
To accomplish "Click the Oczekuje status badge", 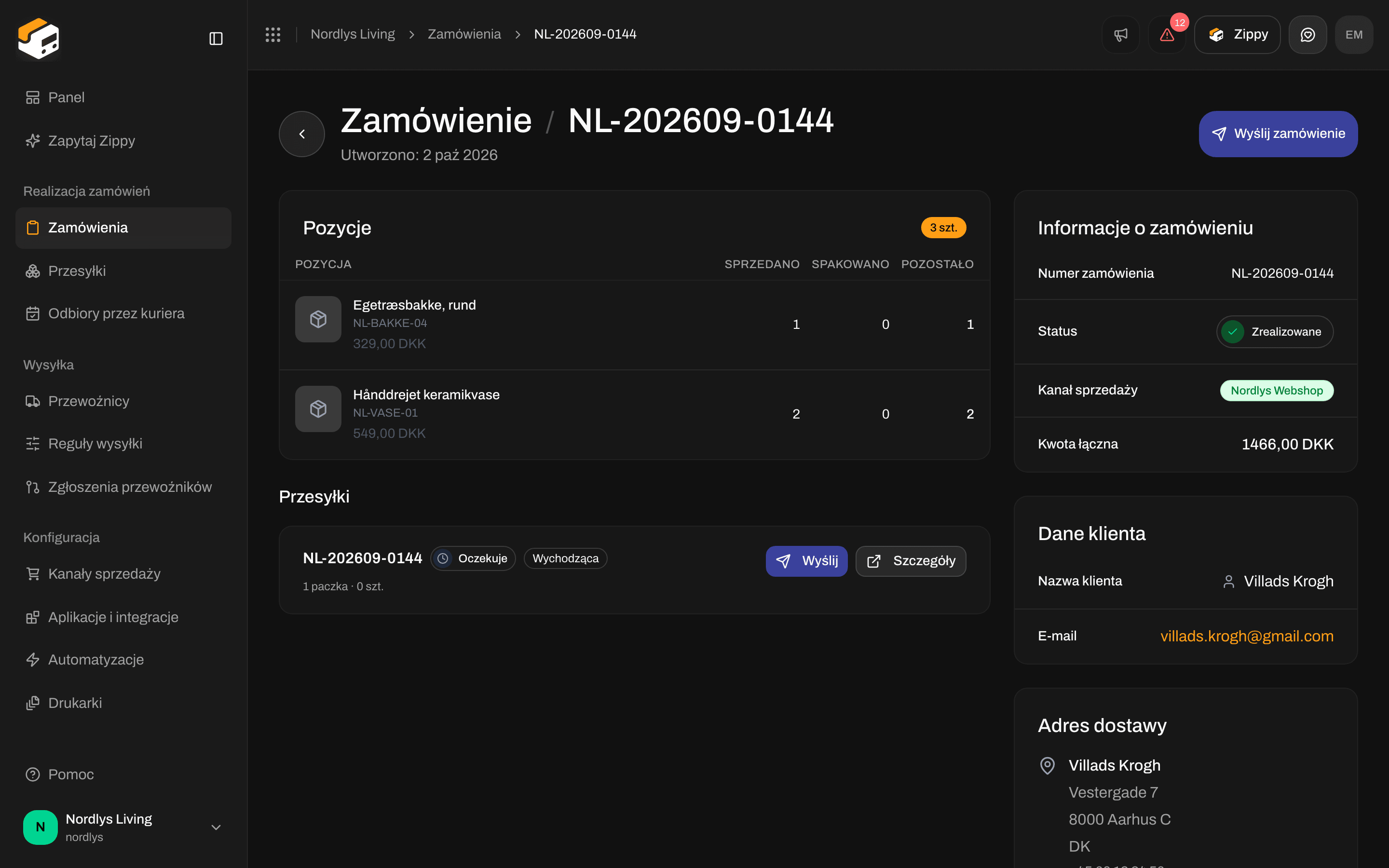I will click(472, 558).
